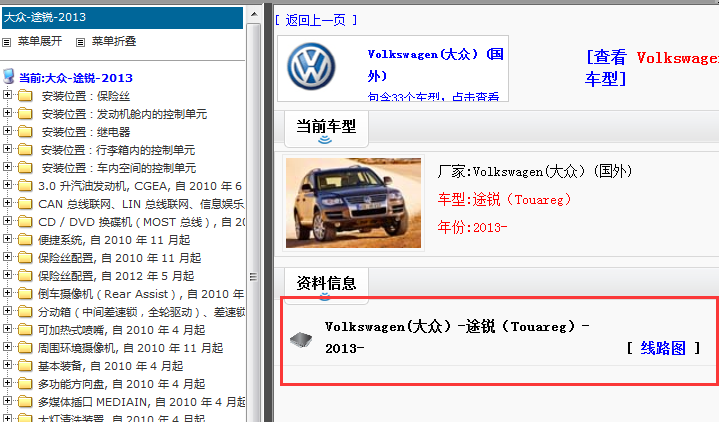Click text 车型:途锐（Touareg）

point(504,200)
